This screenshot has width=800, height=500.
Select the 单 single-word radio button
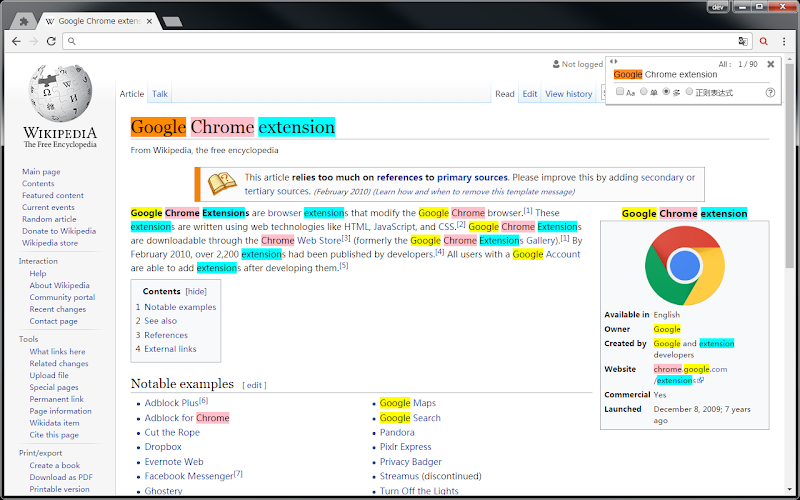[644, 91]
